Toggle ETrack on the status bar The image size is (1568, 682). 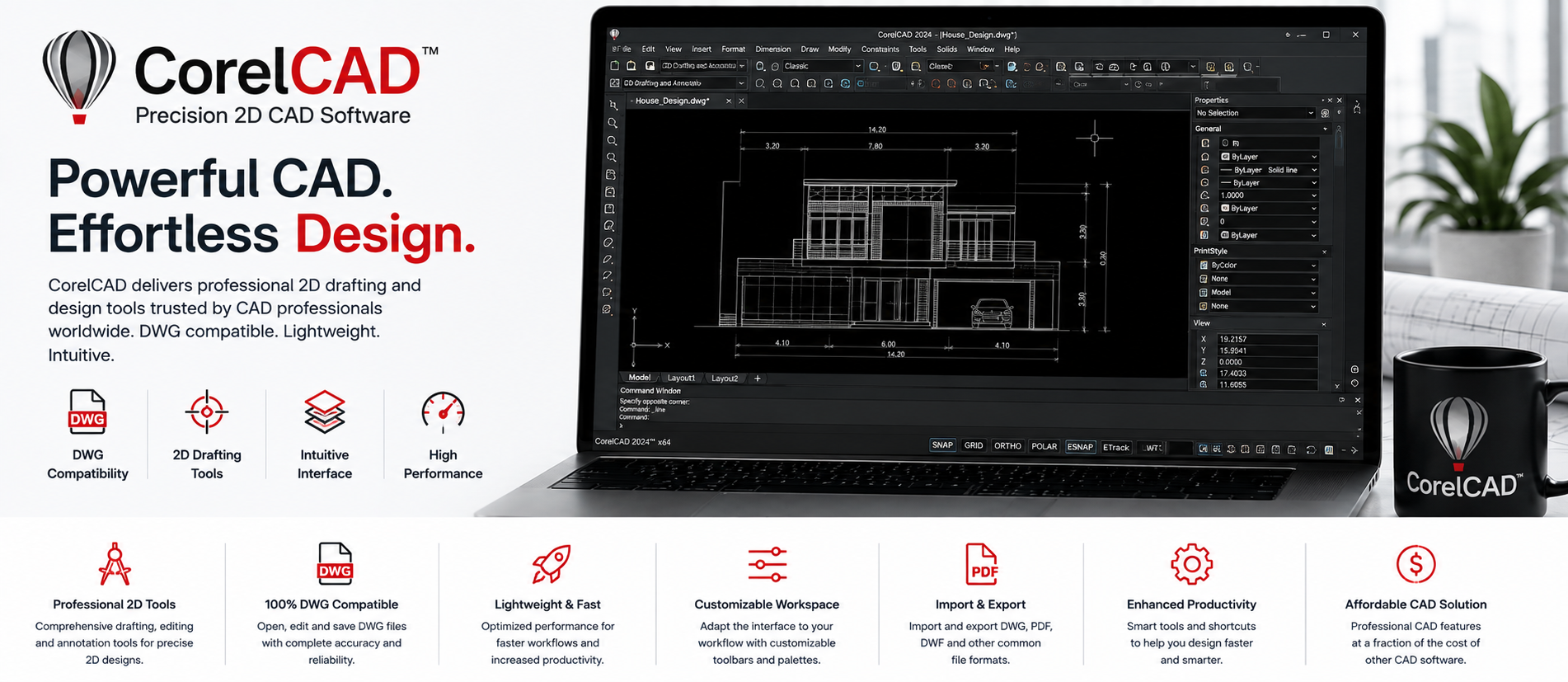tap(1116, 448)
